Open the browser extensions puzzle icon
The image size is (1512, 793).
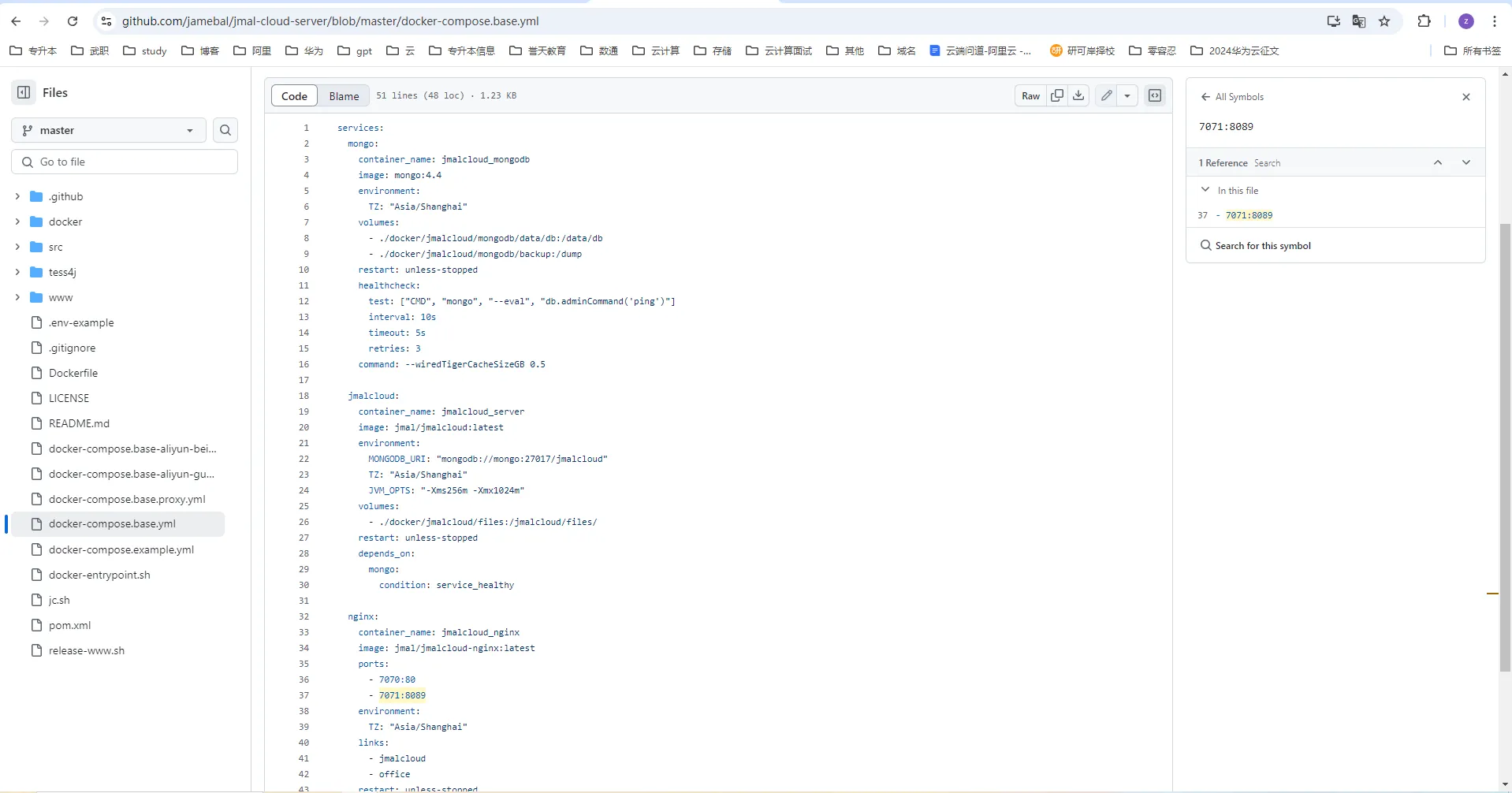pyautogui.click(x=1424, y=21)
